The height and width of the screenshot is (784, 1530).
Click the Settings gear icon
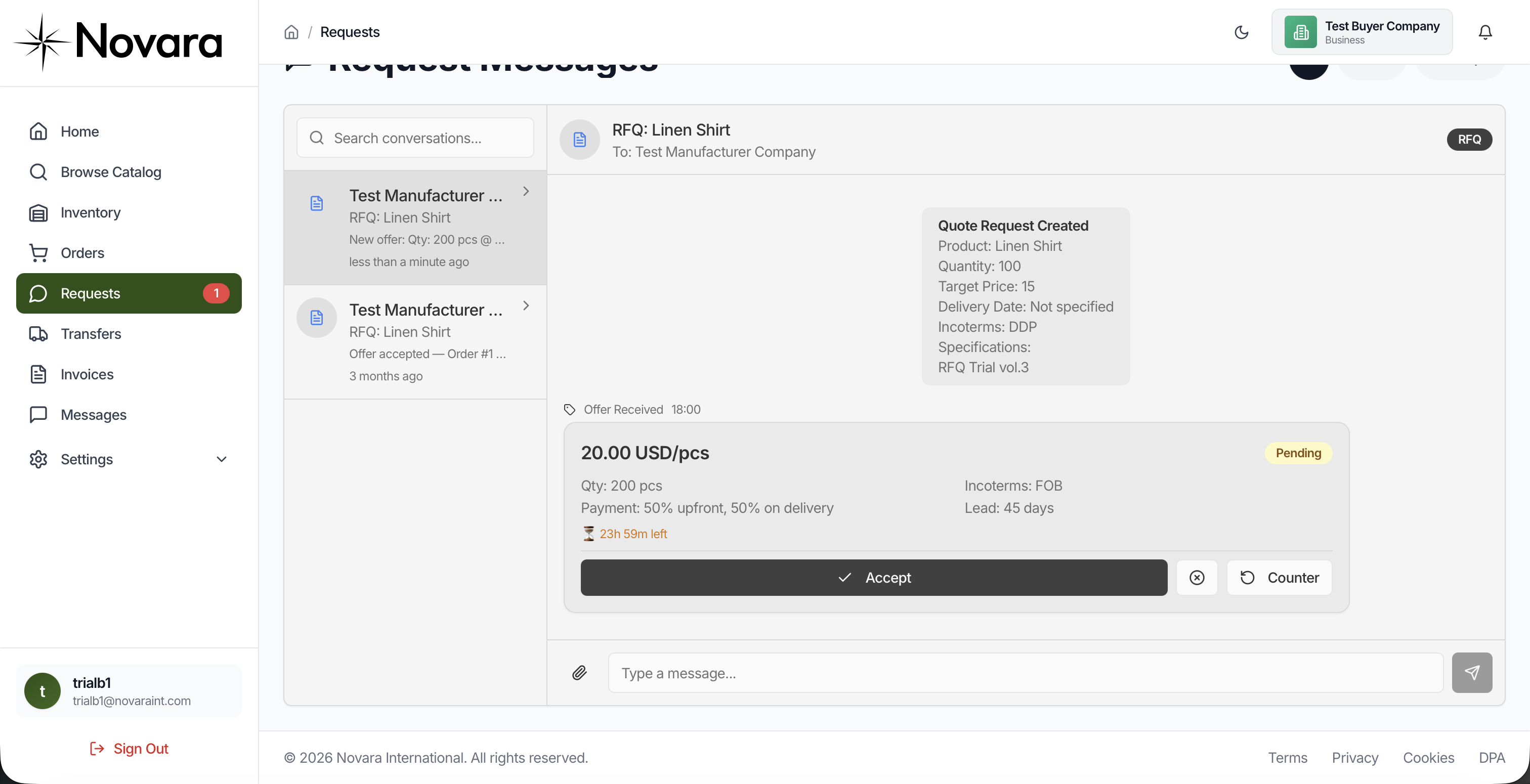pos(38,459)
